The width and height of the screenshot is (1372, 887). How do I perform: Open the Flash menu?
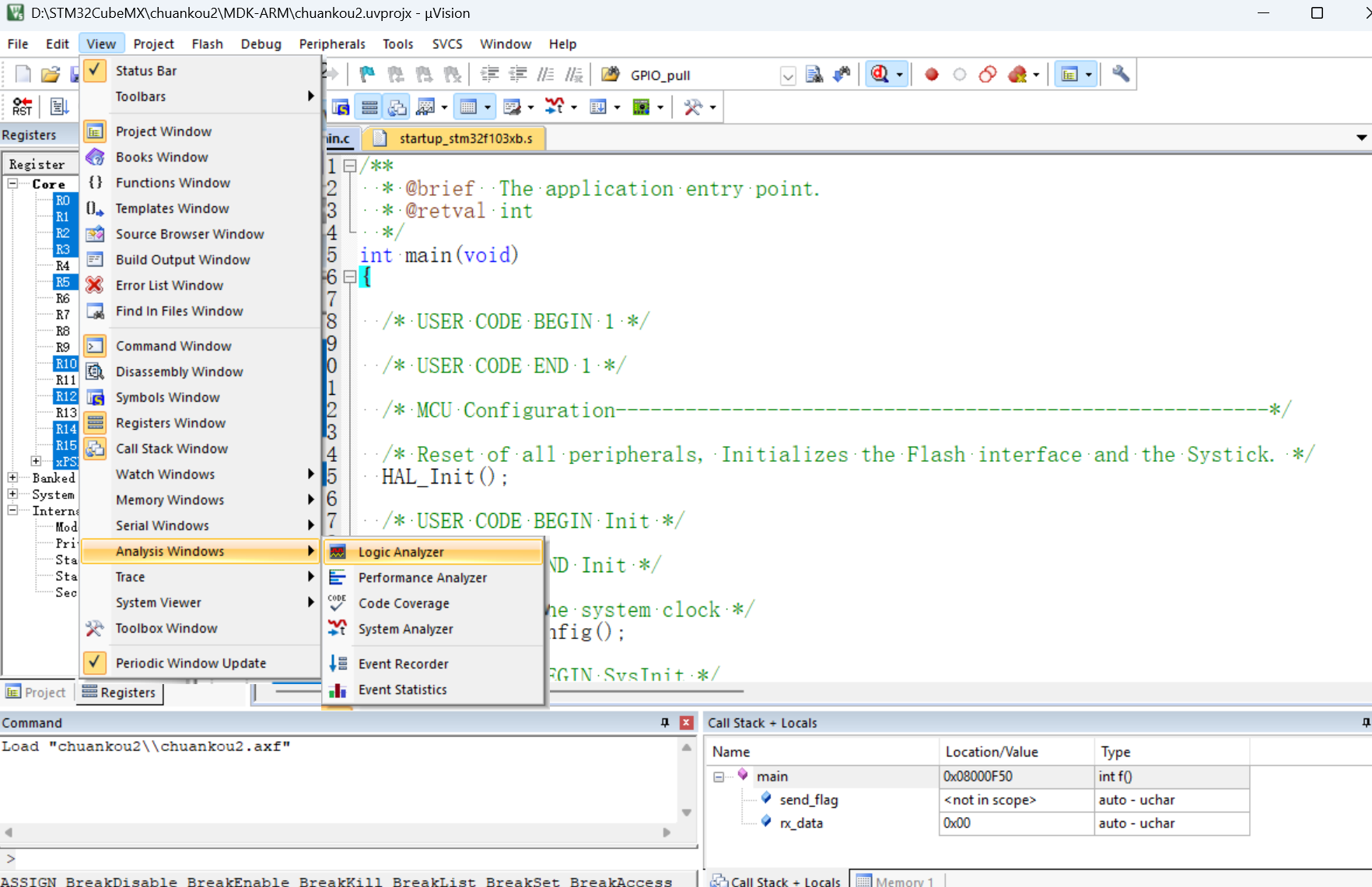click(x=207, y=44)
